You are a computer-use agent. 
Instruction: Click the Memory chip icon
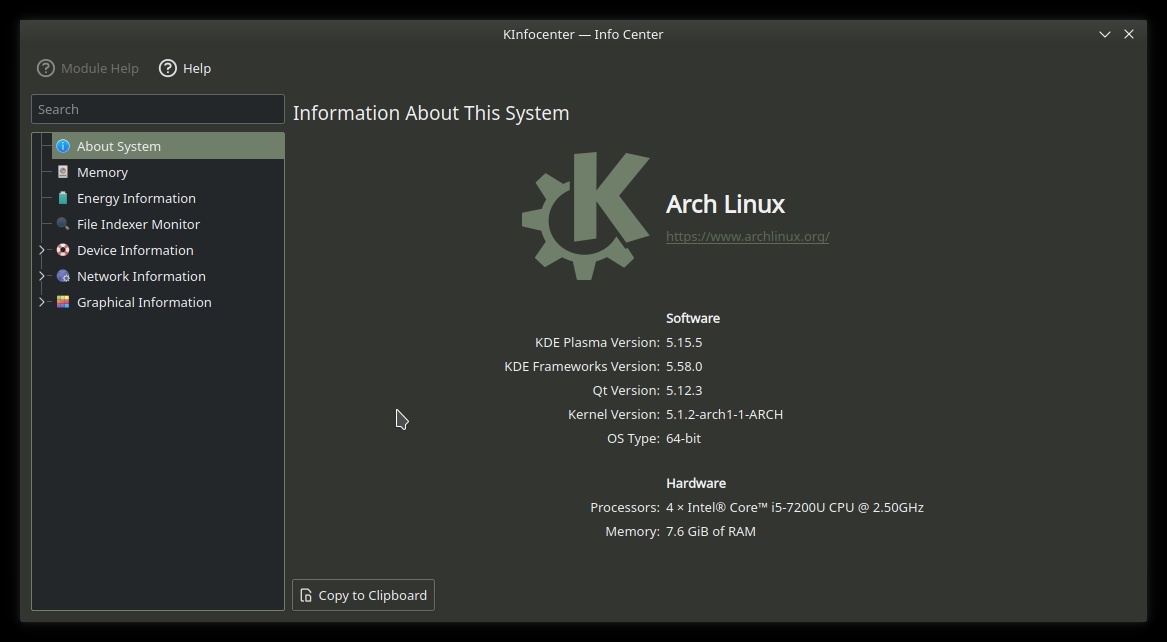coord(63,172)
